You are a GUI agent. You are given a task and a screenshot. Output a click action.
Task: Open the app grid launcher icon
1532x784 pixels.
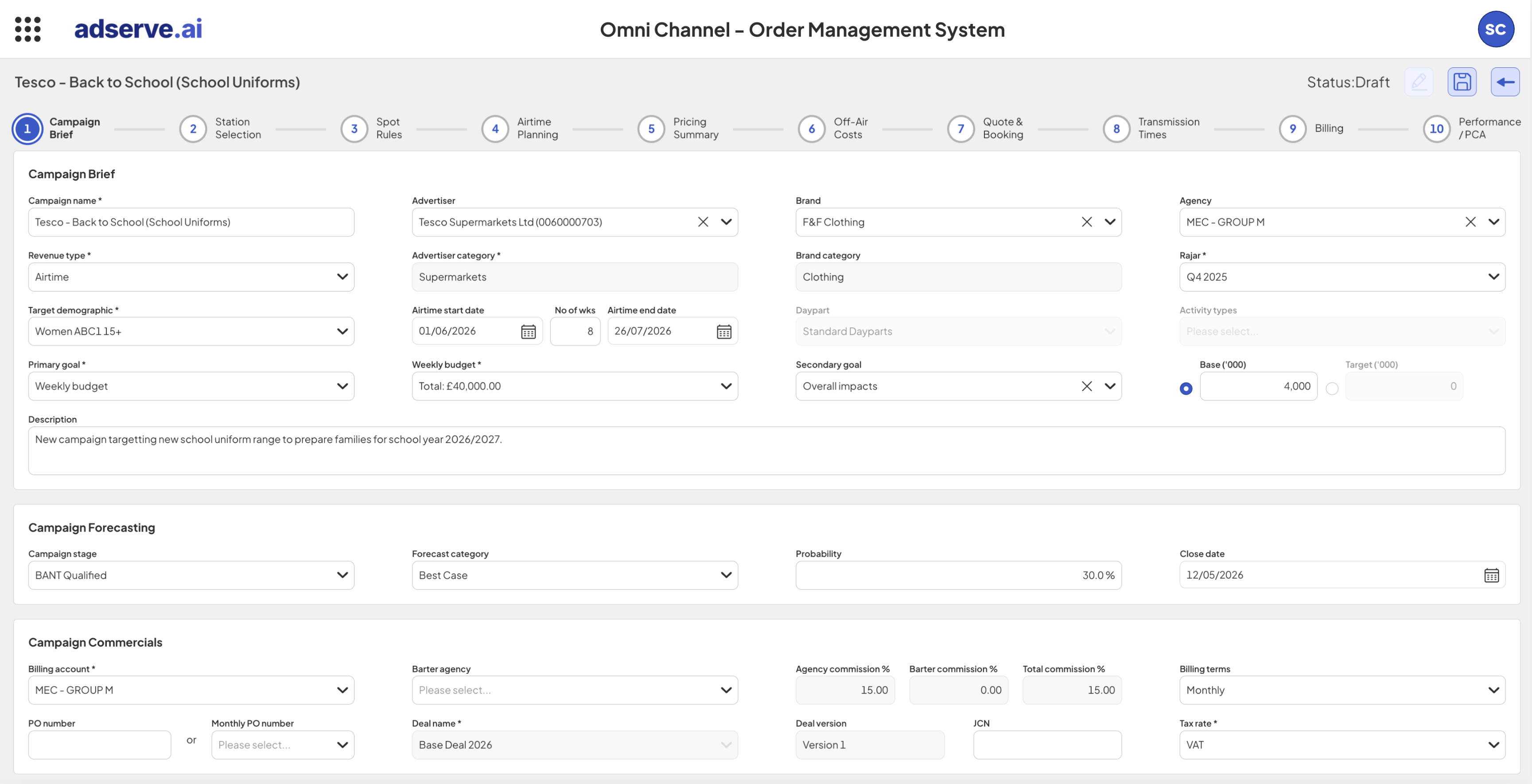[27, 29]
